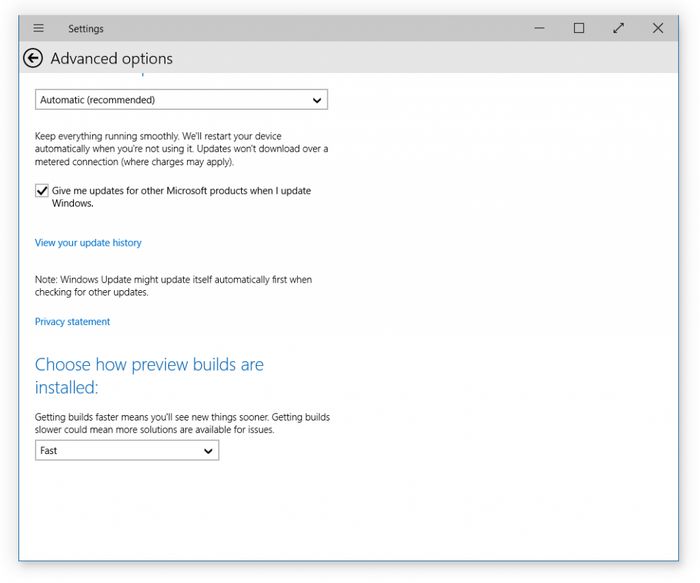The width and height of the screenshot is (700, 583).
Task: Click the chevron on the Fast dropdown
Action: pos(208,451)
